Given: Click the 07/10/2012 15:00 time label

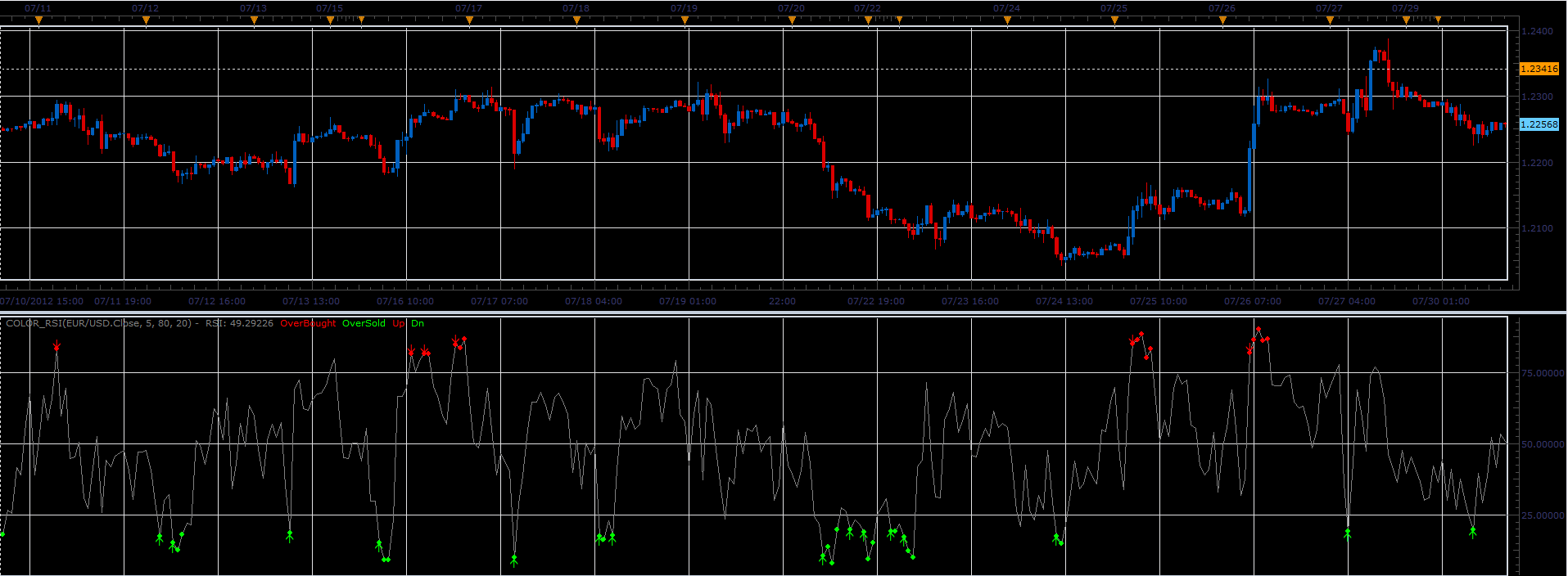Looking at the screenshot, I should [42, 301].
